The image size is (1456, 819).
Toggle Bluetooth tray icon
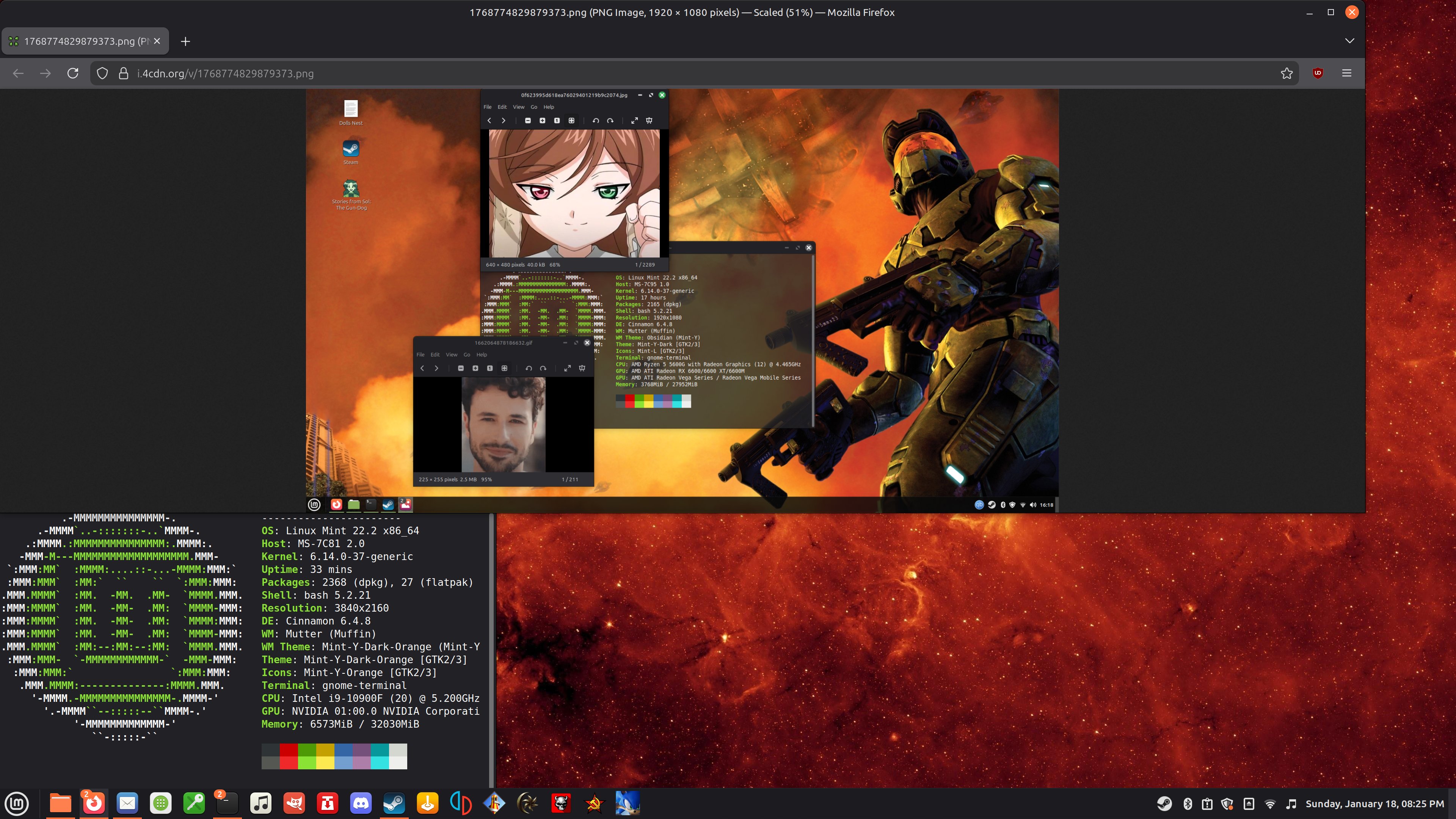(x=1188, y=804)
